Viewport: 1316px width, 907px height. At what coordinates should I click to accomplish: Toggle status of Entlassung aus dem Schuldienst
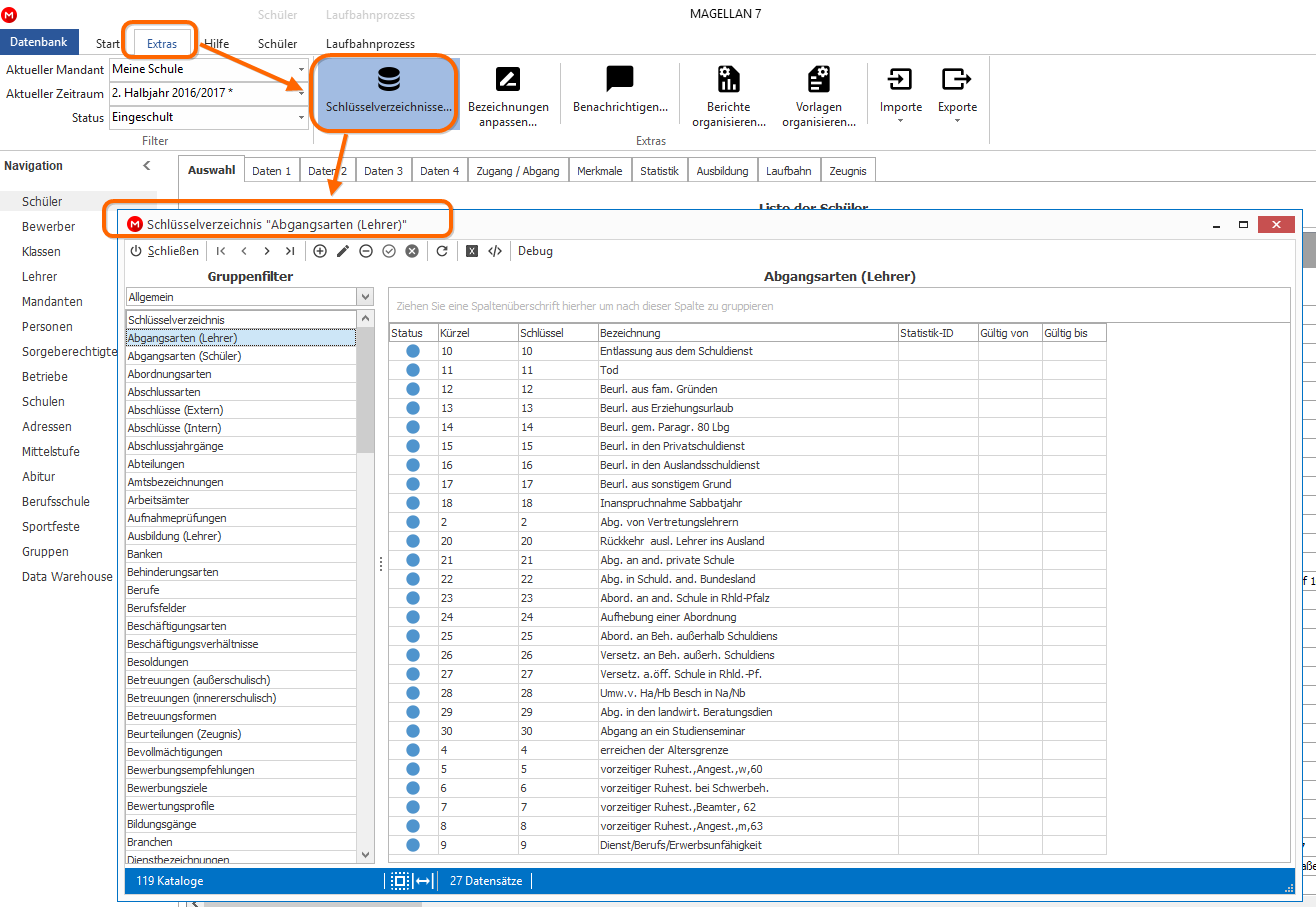pos(412,351)
